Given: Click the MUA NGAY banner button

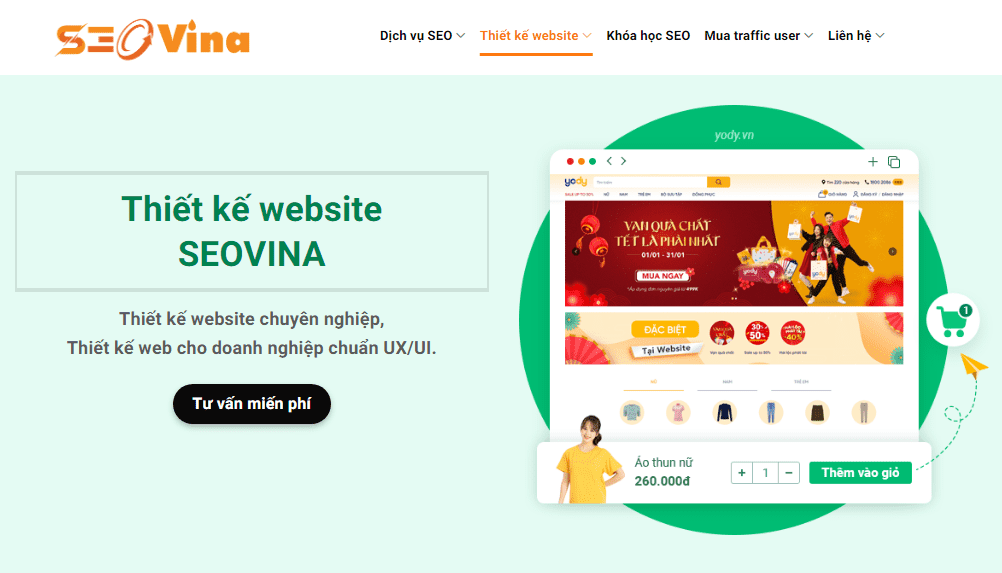Looking at the screenshot, I should 663,276.
